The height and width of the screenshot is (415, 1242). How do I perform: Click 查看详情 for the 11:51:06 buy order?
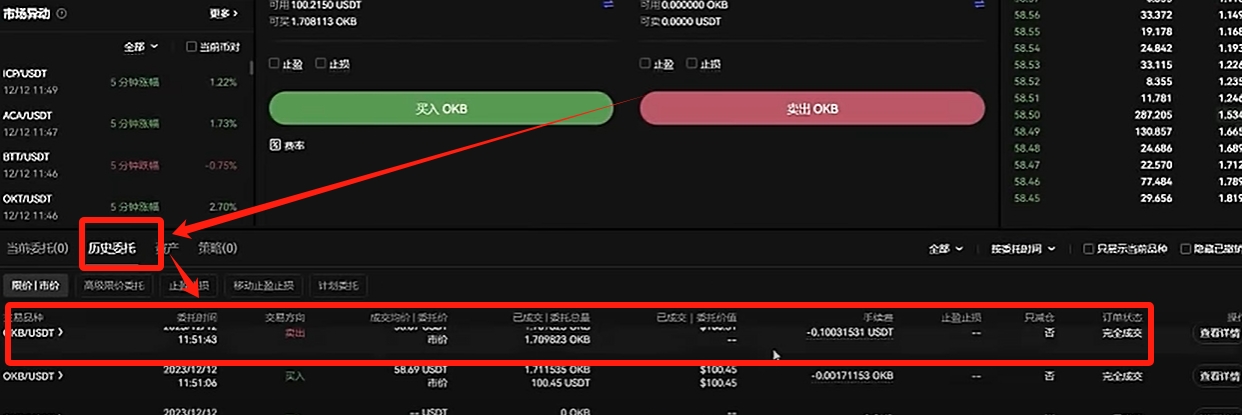click(1217, 376)
